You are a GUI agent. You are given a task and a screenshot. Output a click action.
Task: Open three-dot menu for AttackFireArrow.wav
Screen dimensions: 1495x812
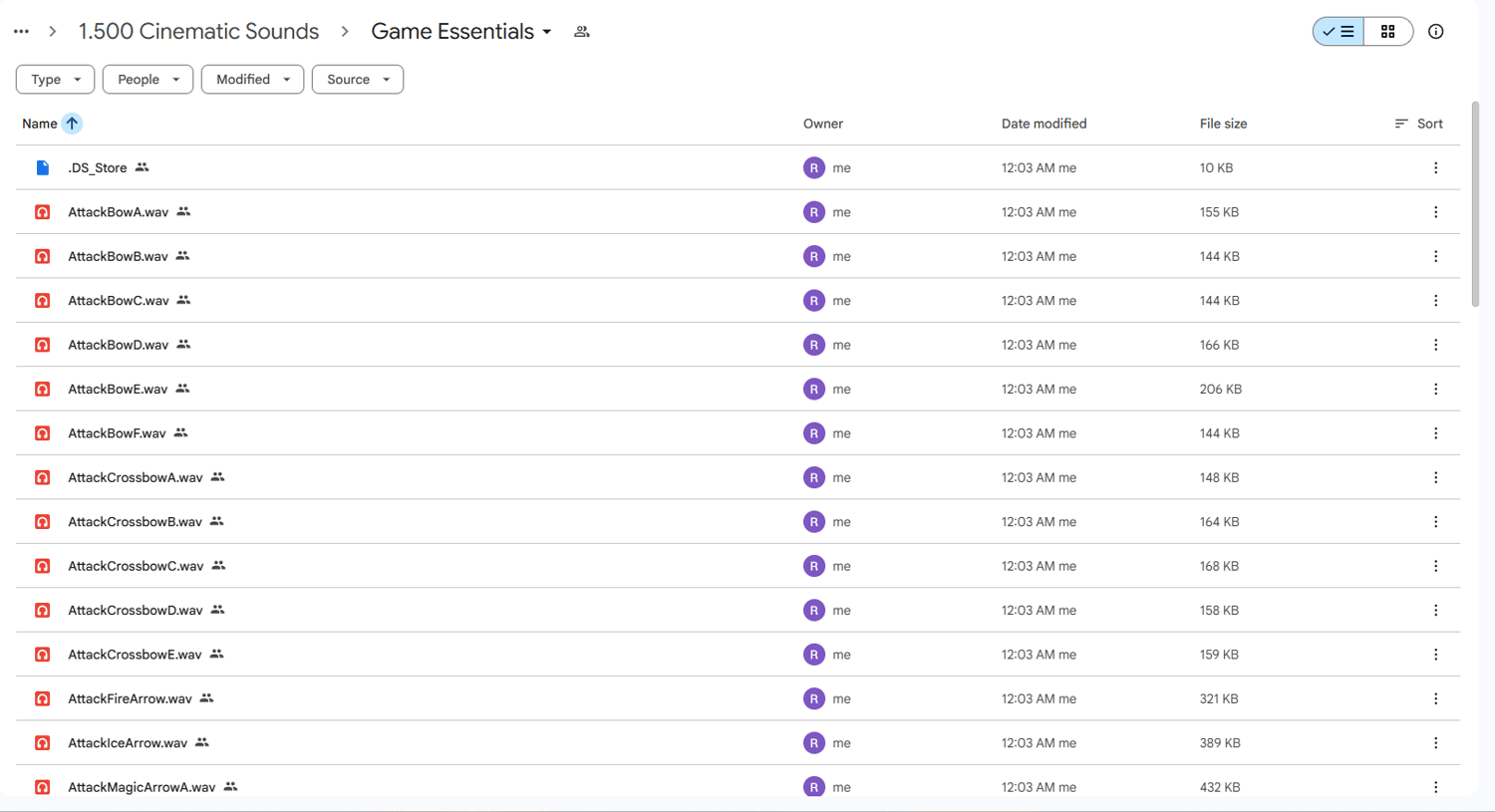pos(1435,699)
